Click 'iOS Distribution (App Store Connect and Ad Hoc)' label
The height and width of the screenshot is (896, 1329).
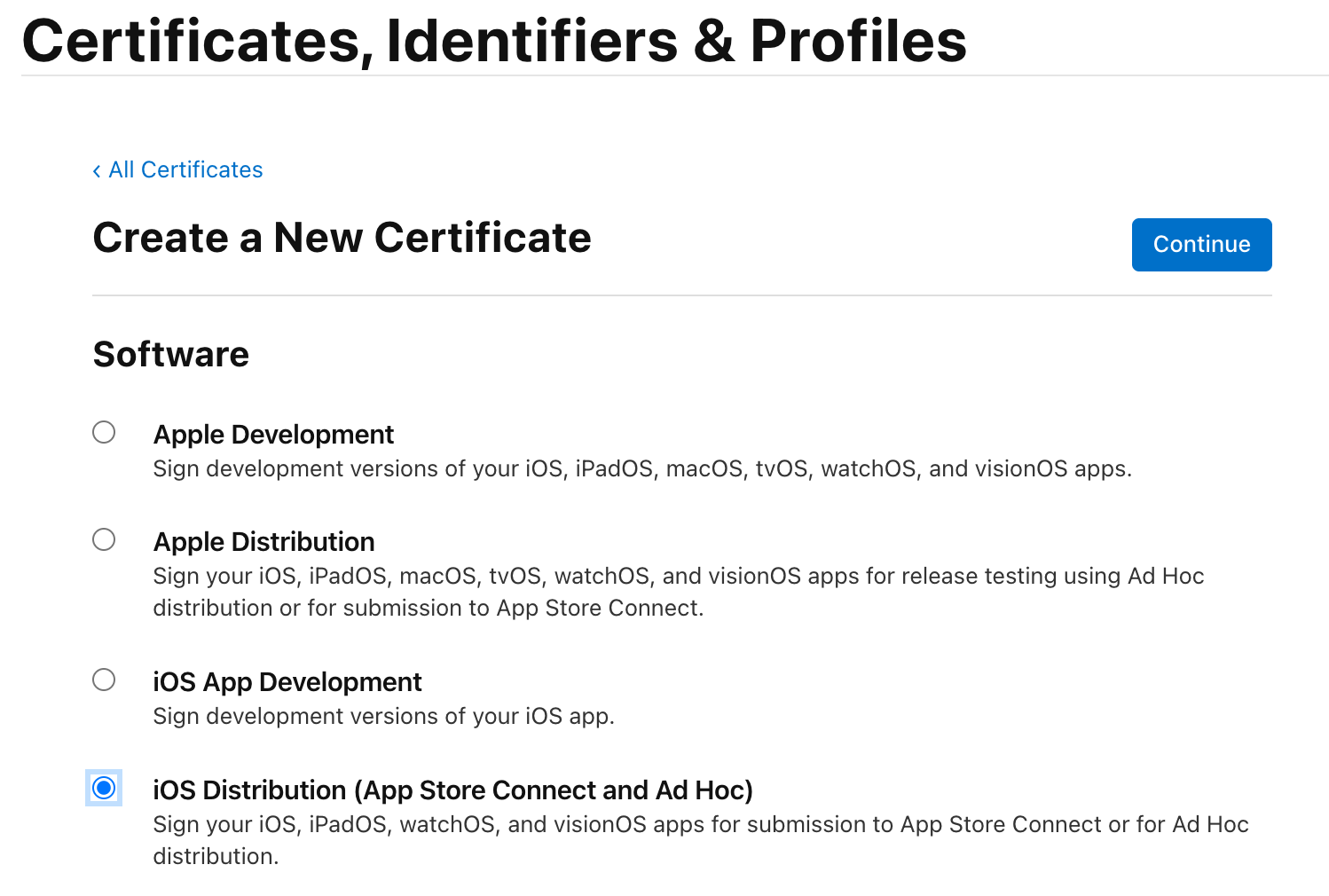click(x=452, y=790)
